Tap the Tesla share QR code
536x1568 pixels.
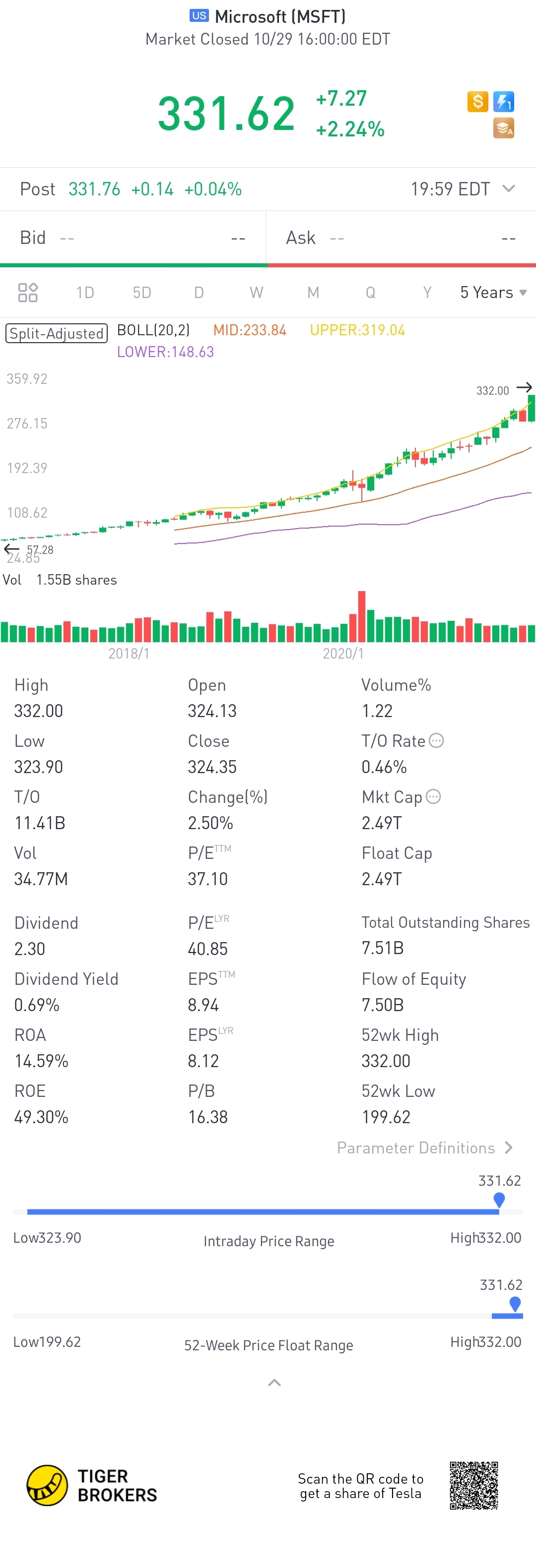tap(474, 1485)
